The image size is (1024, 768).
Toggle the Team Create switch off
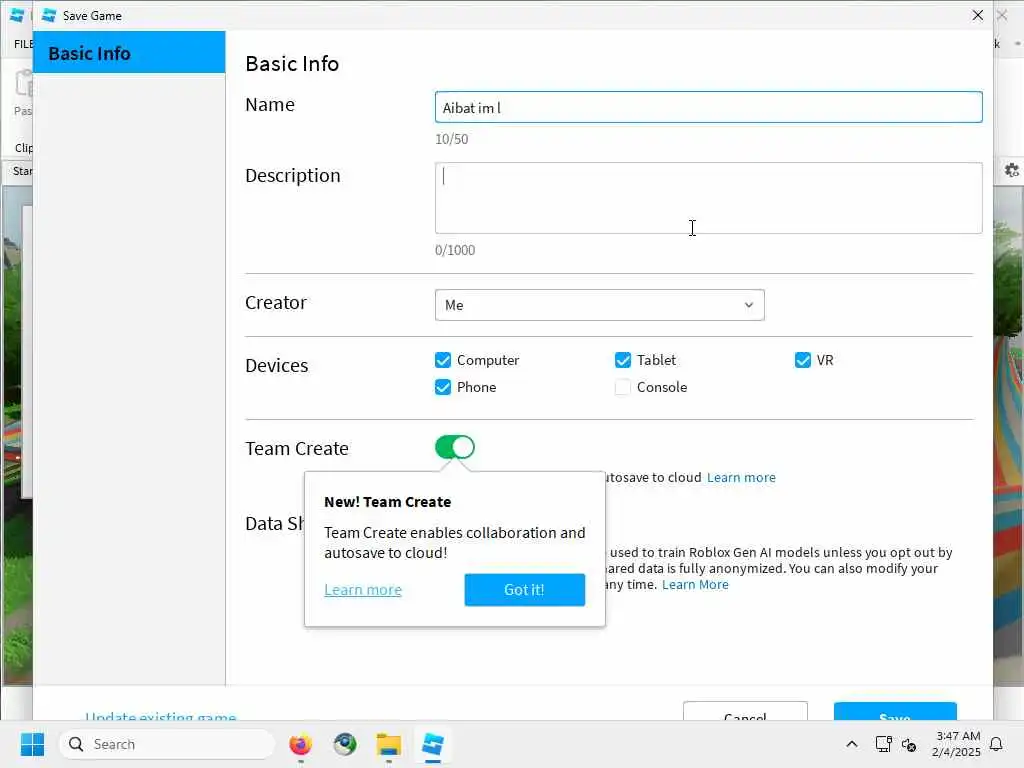coord(455,447)
